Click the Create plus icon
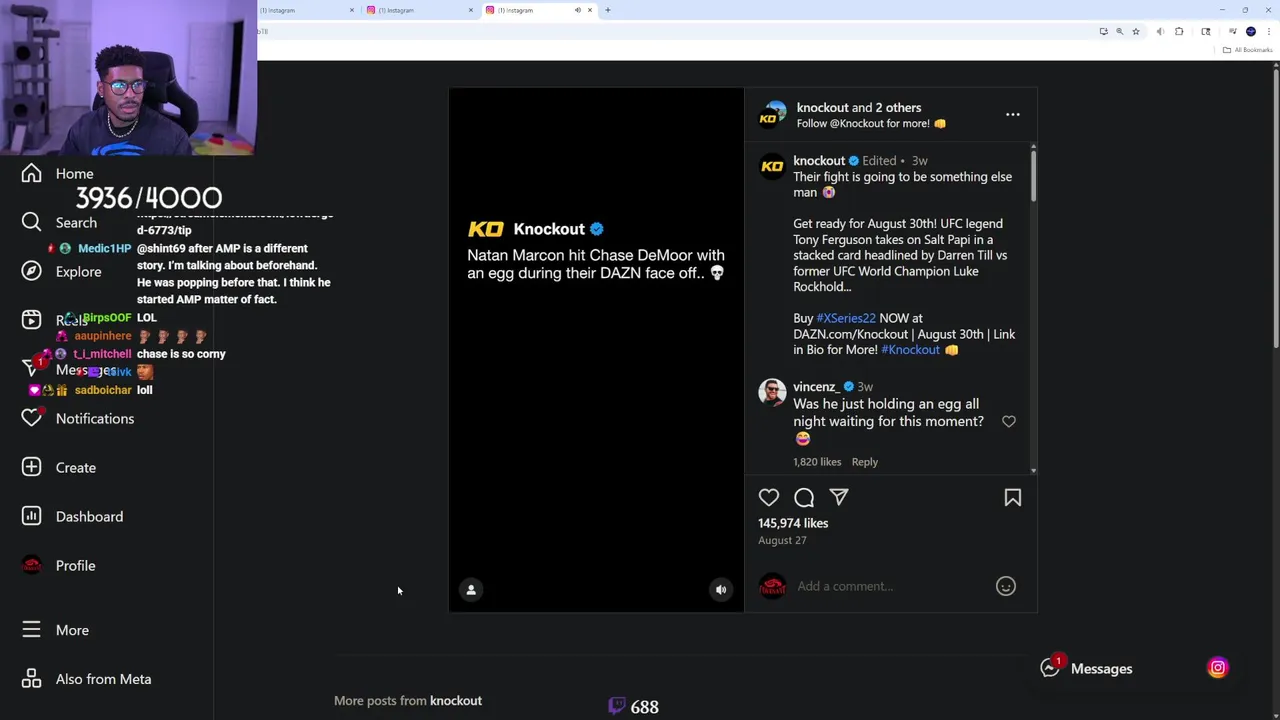The width and height of the screenshot is (1280, 720). coord(31,467)
